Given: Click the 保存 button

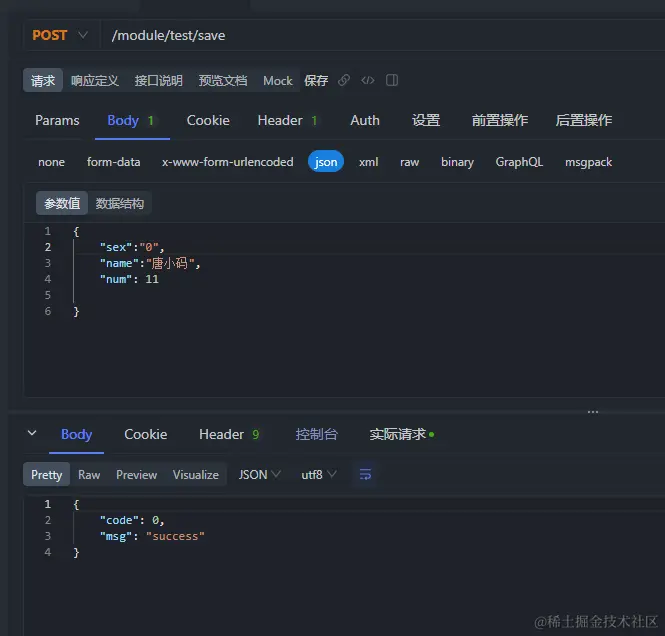Looking at the screenshot, I should [x=316, y=81].
